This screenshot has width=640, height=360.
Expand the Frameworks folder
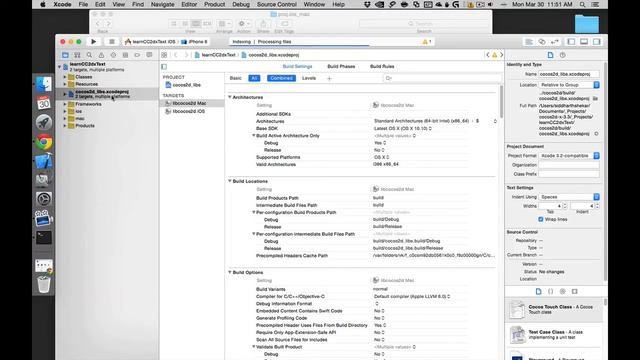pos(64,104)
